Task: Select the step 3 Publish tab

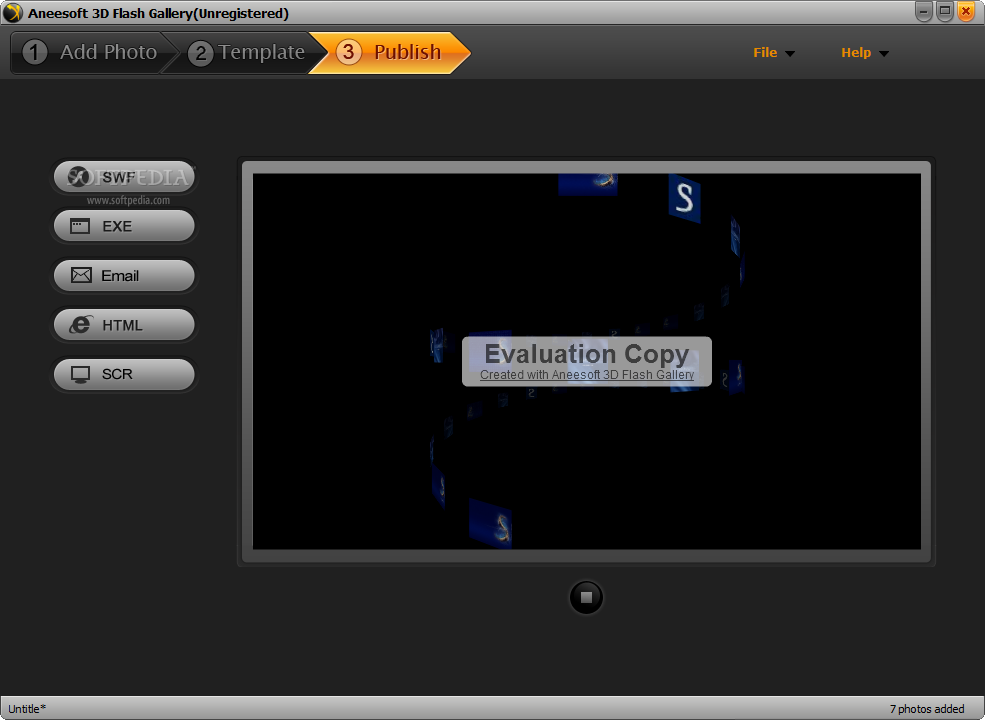Action: [389, 52]
